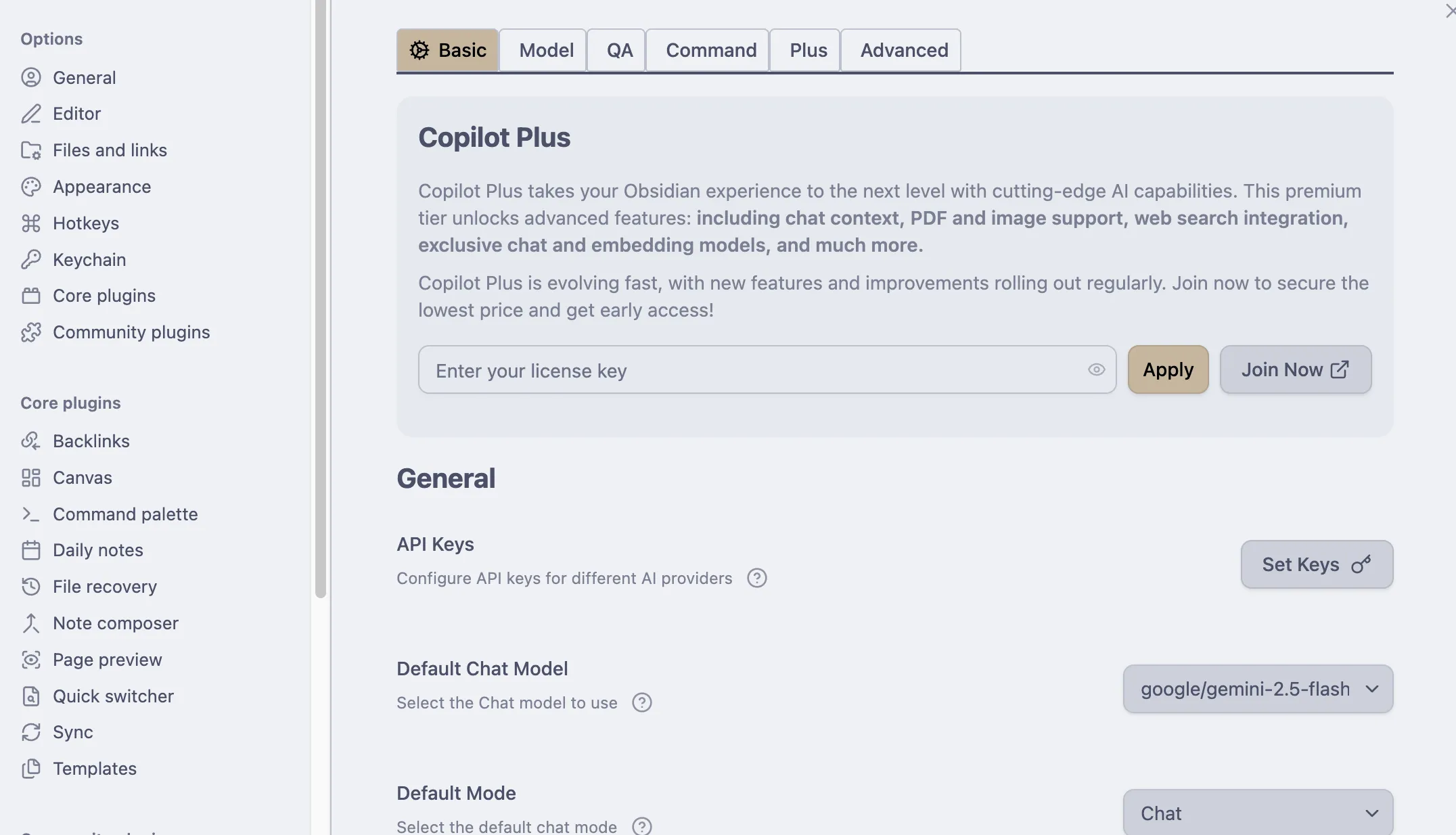Expand the Default Mode Chat dropdown
1456x835 pixels.
[x=1258, y=813]
